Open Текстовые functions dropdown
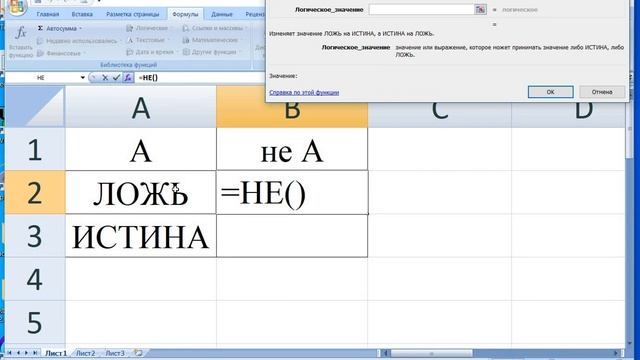The width and height of the screenshot is (640, 360). (x=149, y=40)
